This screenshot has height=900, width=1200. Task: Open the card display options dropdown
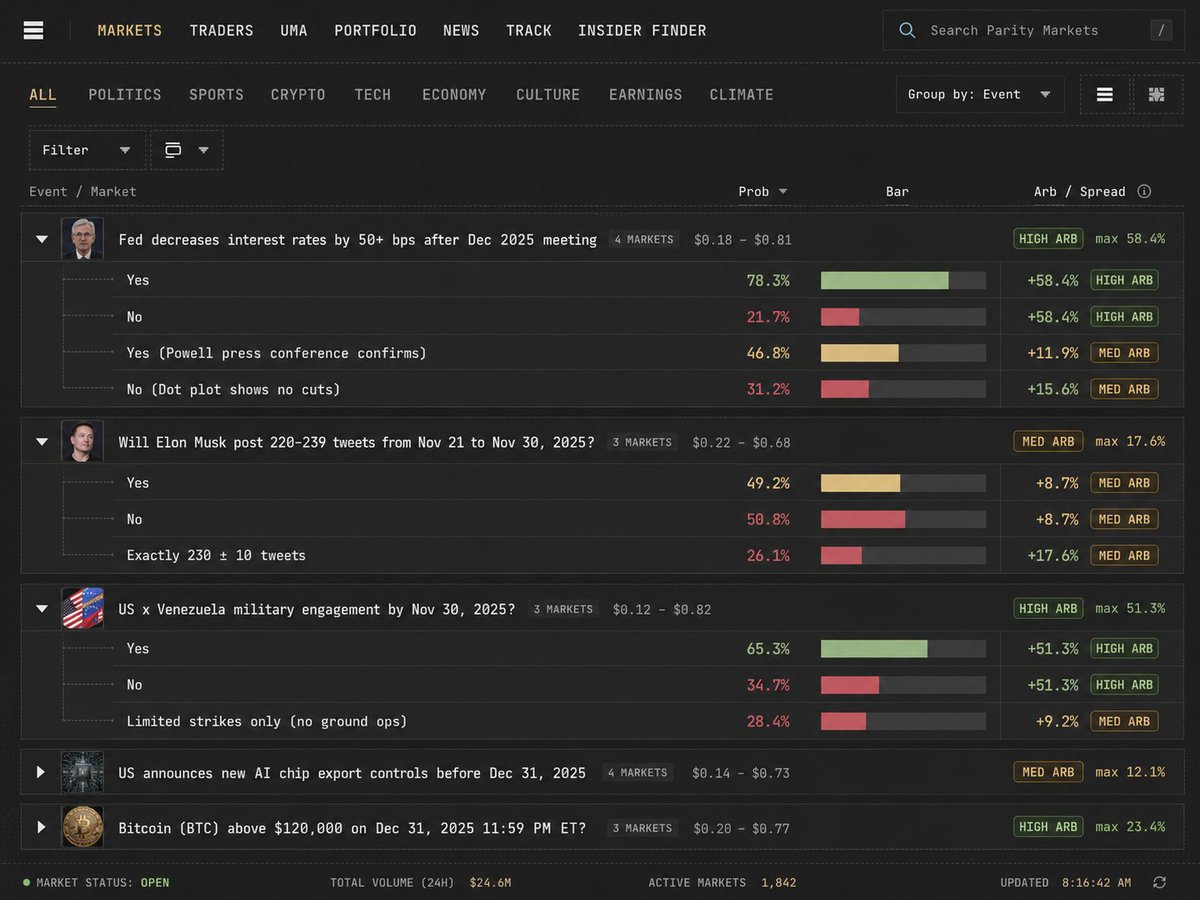click(x=187, y=150)
